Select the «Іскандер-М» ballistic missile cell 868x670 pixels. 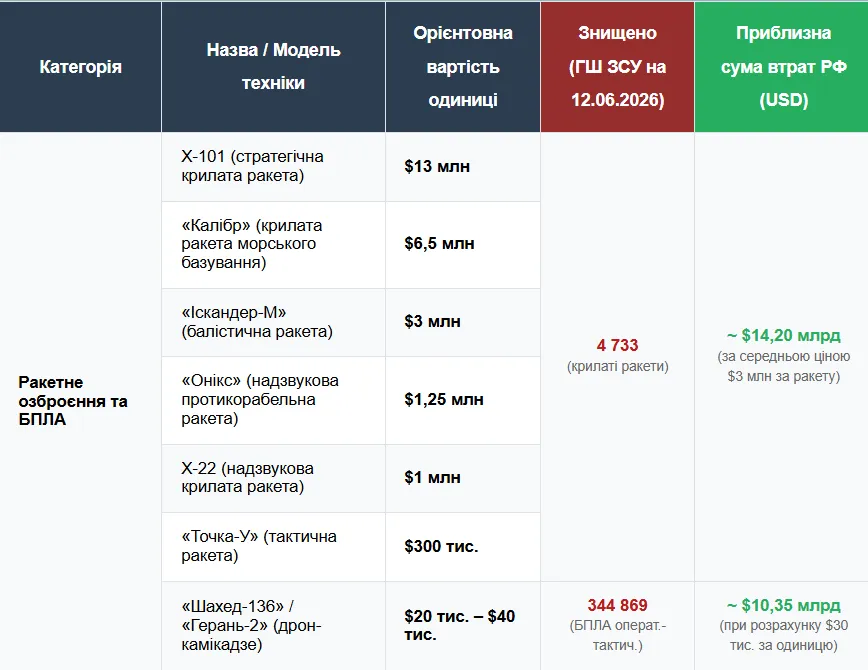pos(273,323)
